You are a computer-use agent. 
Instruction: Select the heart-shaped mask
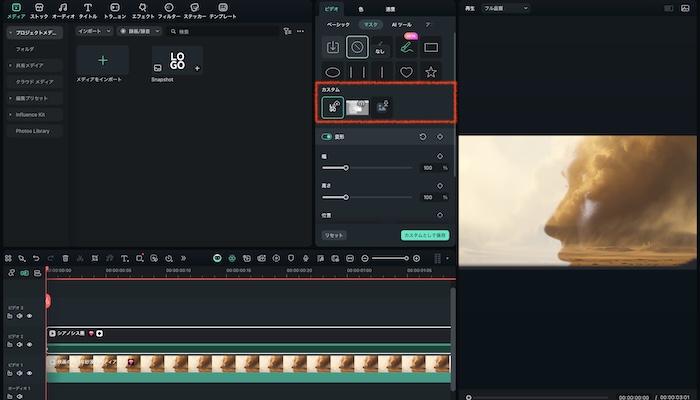click(x=406, y=72)
